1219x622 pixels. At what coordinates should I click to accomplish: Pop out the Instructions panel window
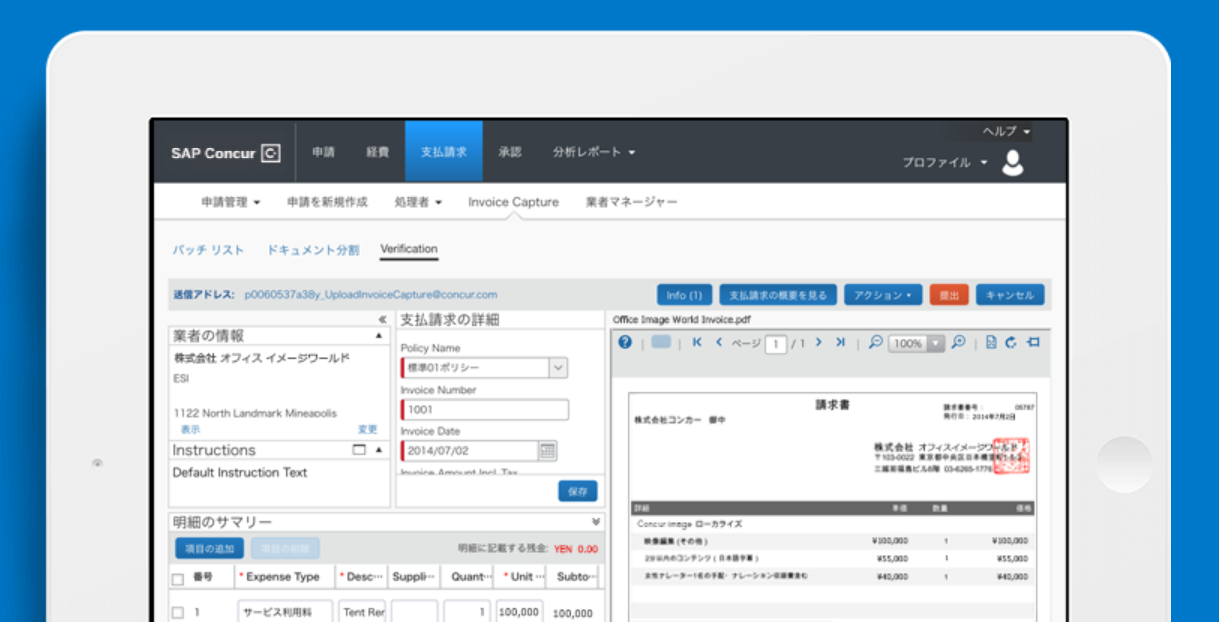[359, 450]
